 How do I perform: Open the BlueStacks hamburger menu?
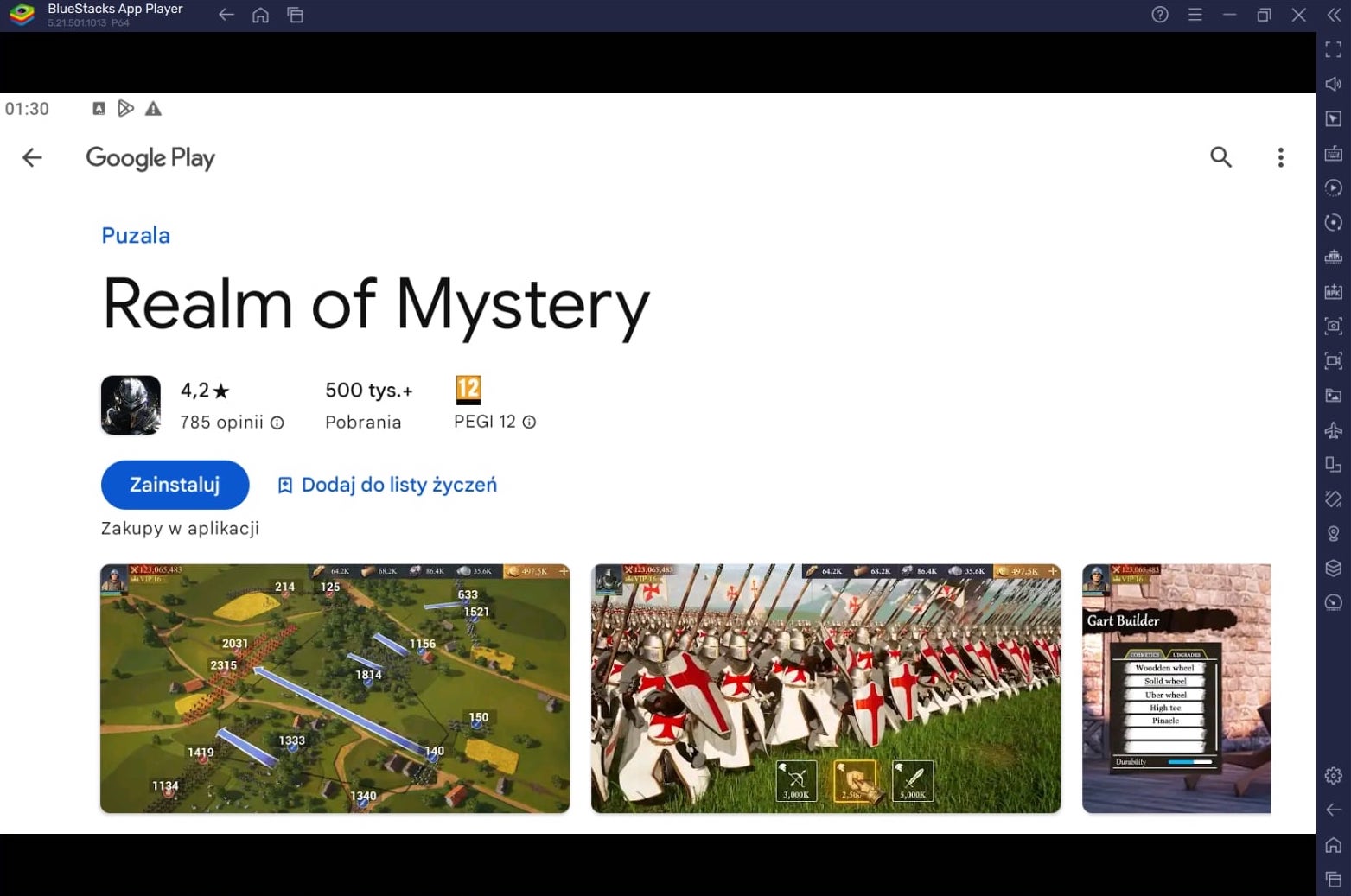click(x=1195, y=15)
